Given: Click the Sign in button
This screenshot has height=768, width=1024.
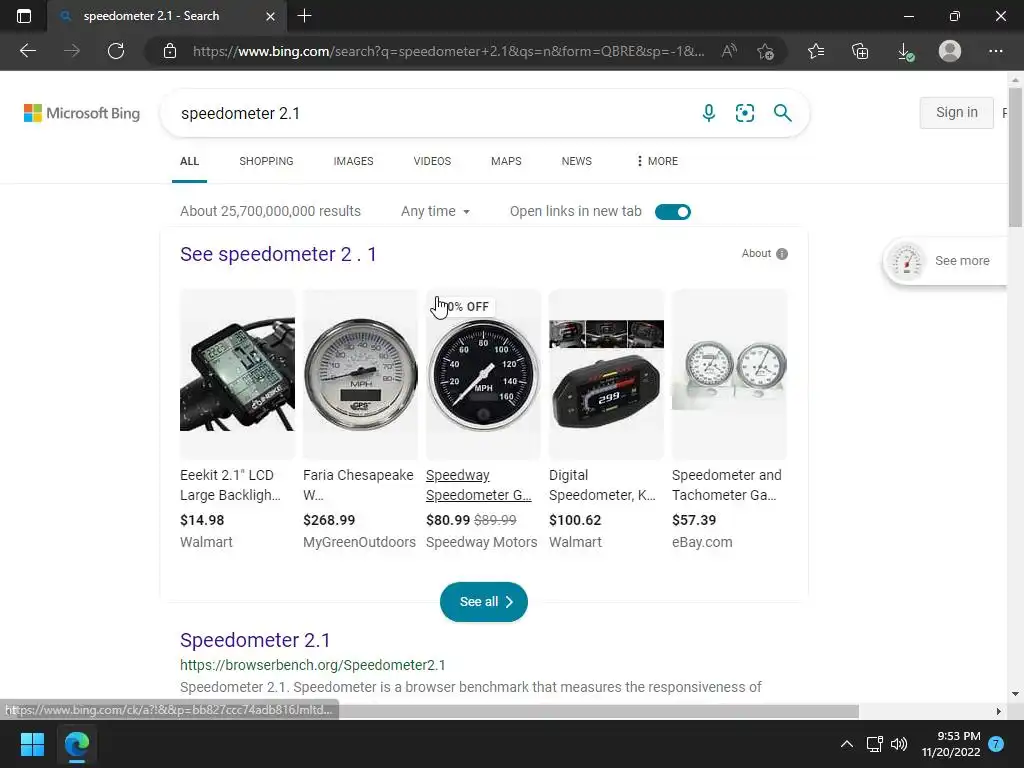Looking at the screenshot, I should click(957, 112).
